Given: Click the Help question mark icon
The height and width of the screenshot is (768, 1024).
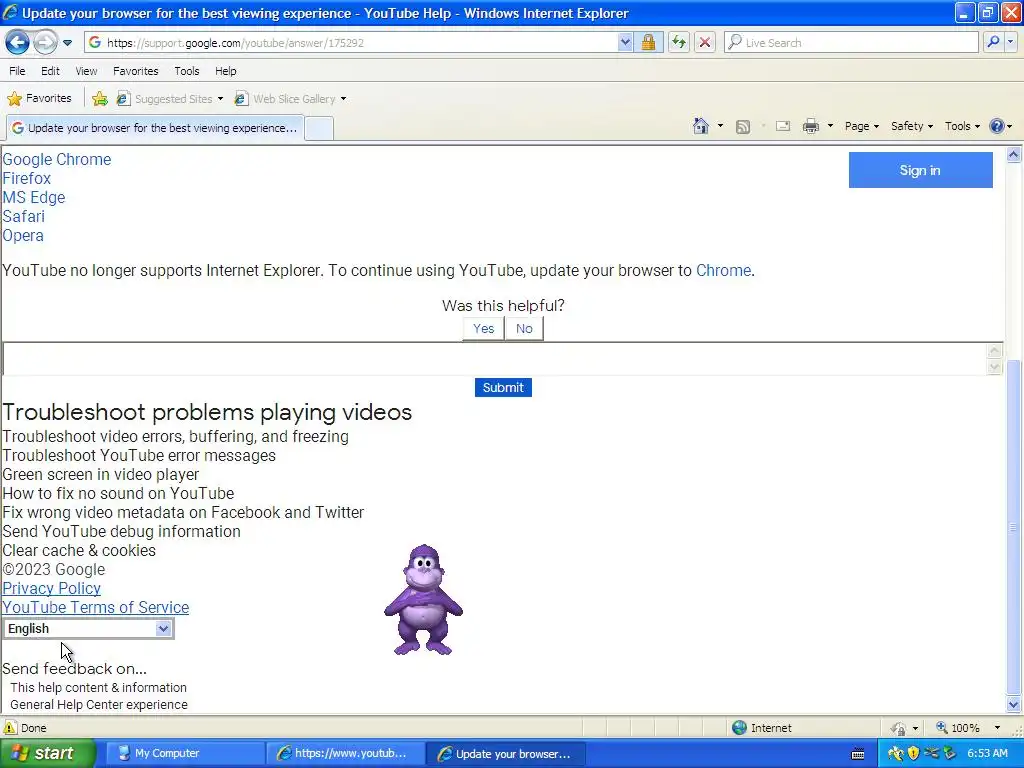Looking at the screenshot, I should [x=997, y=126].
